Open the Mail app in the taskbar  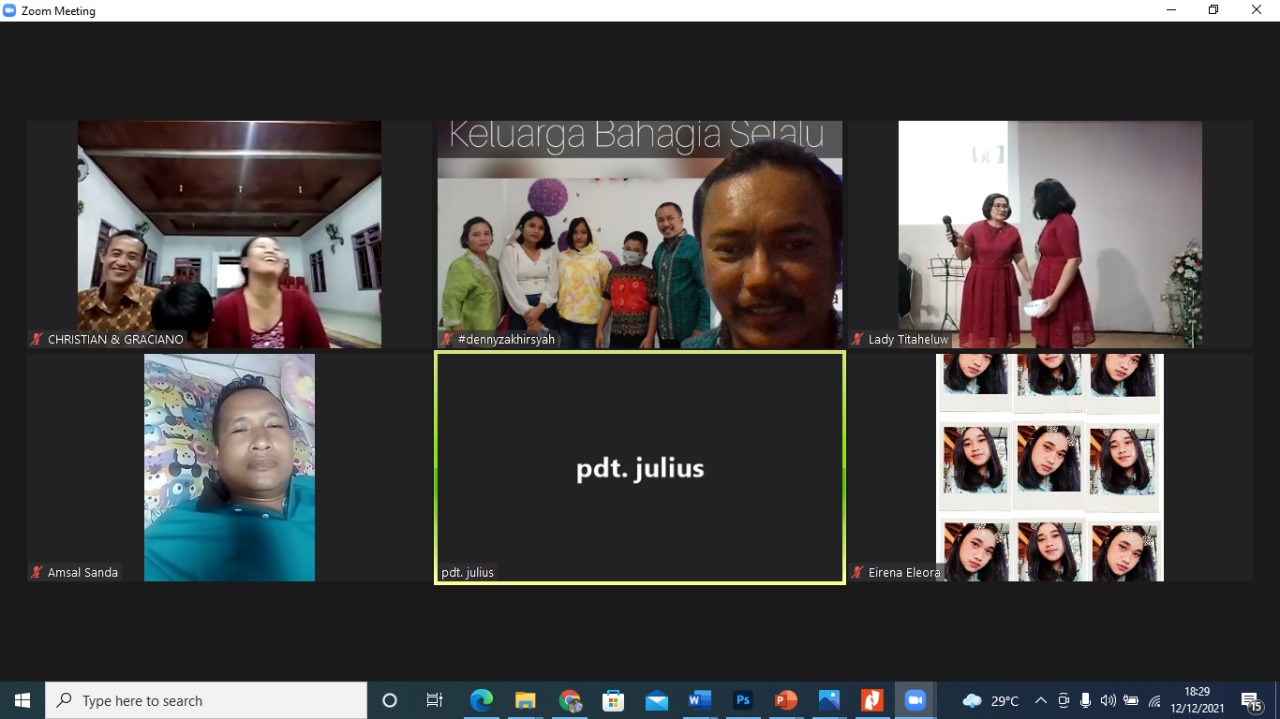[656, 701]
